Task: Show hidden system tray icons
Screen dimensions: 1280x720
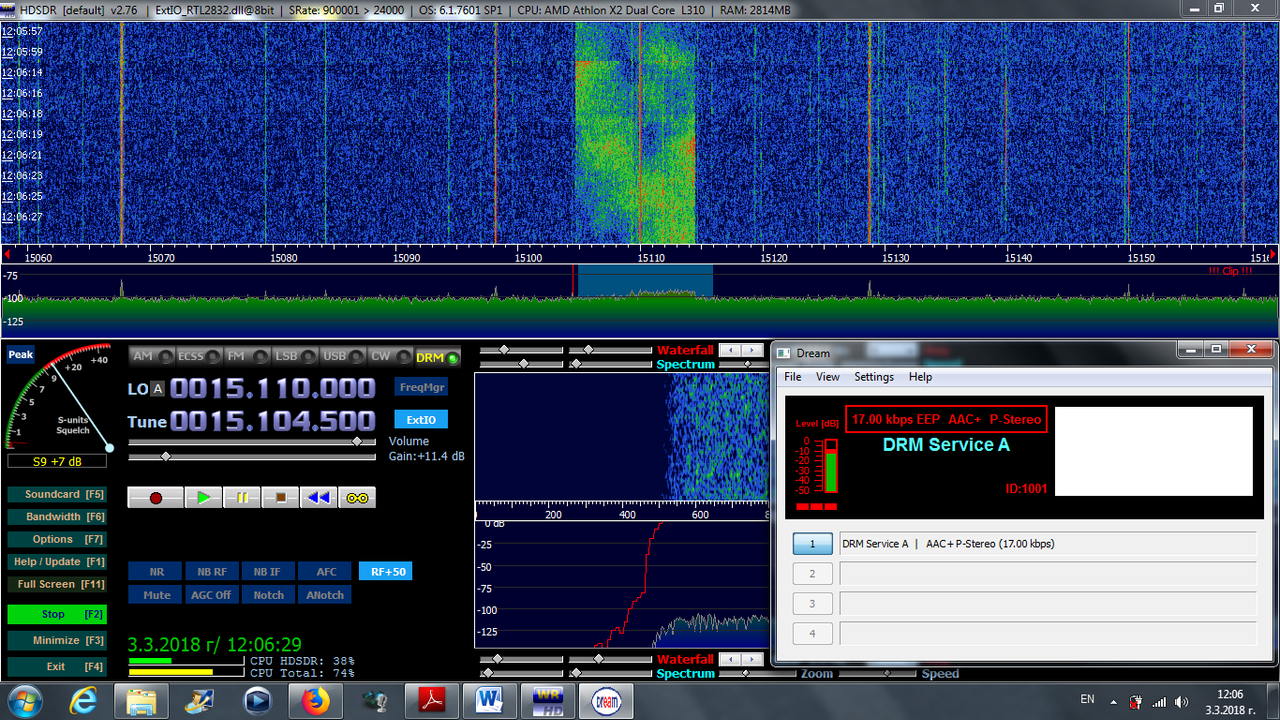Action: tap(1116, 702)
